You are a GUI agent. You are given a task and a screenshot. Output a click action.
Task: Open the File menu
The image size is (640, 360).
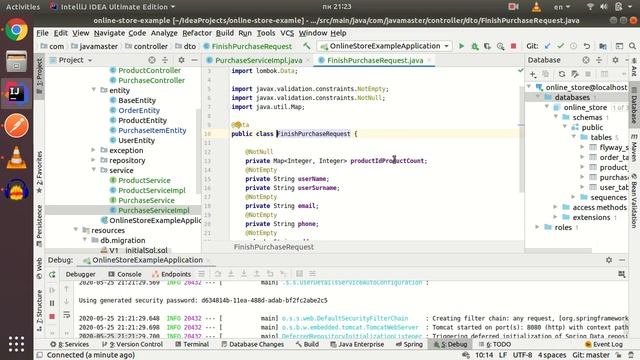[42, 33]
